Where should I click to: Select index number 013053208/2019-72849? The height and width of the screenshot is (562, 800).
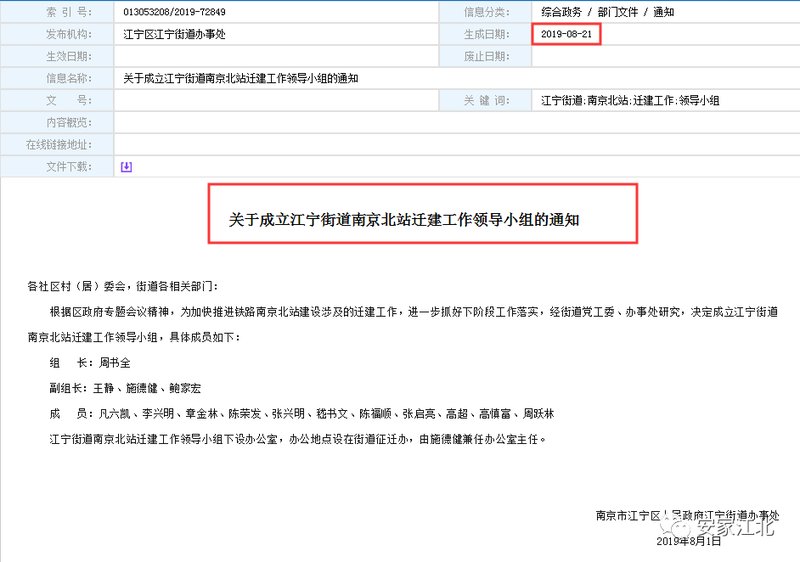(x=174, y=12)
